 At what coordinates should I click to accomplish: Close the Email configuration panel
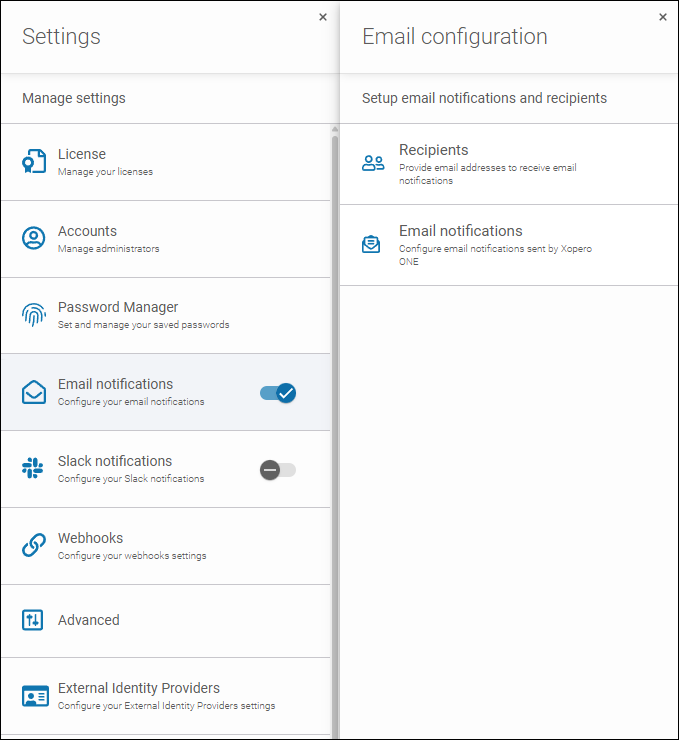point(663,17)
